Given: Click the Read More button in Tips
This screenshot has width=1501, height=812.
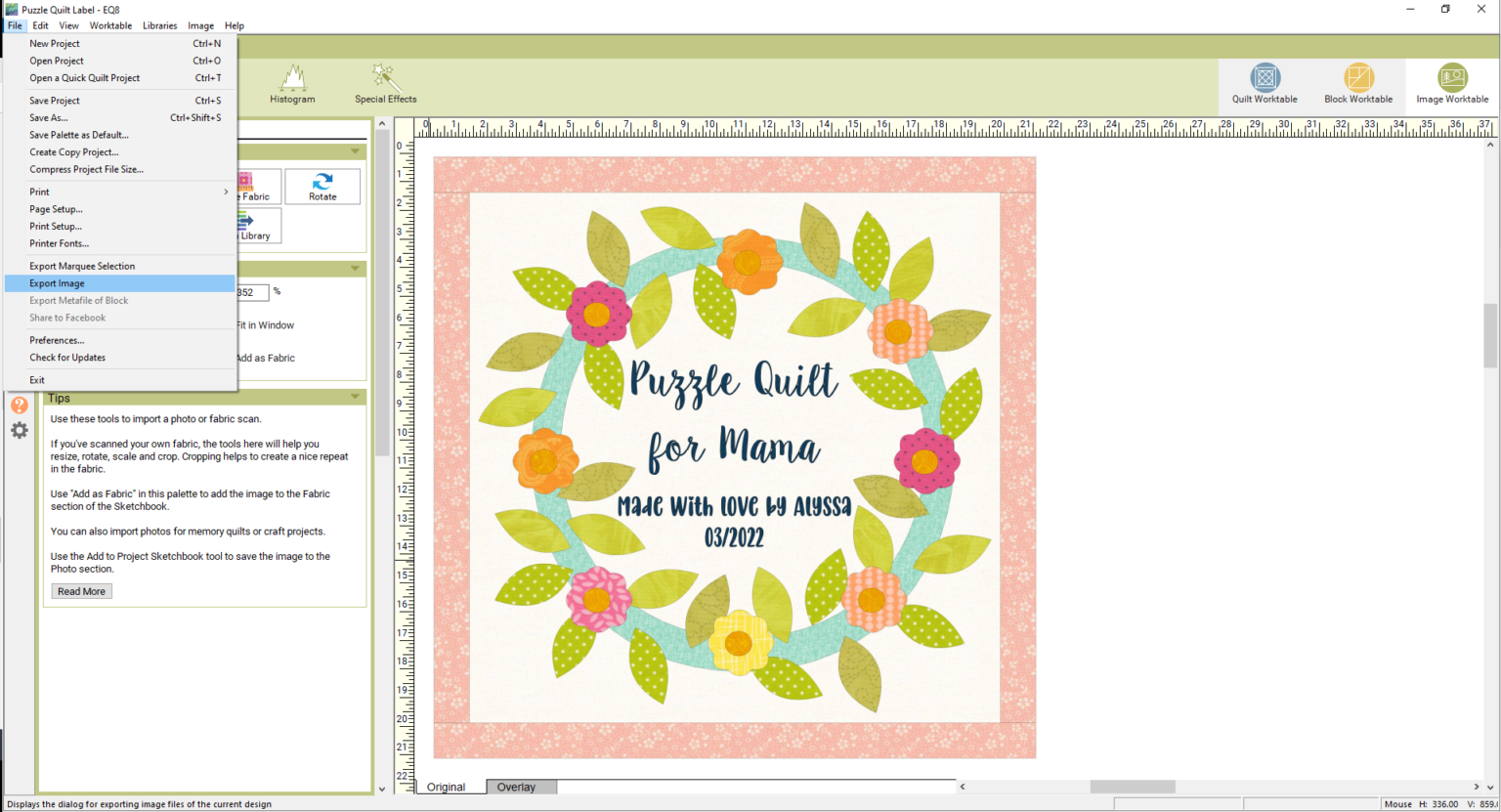Looking at the screenshot, I should tap(81, 590).
